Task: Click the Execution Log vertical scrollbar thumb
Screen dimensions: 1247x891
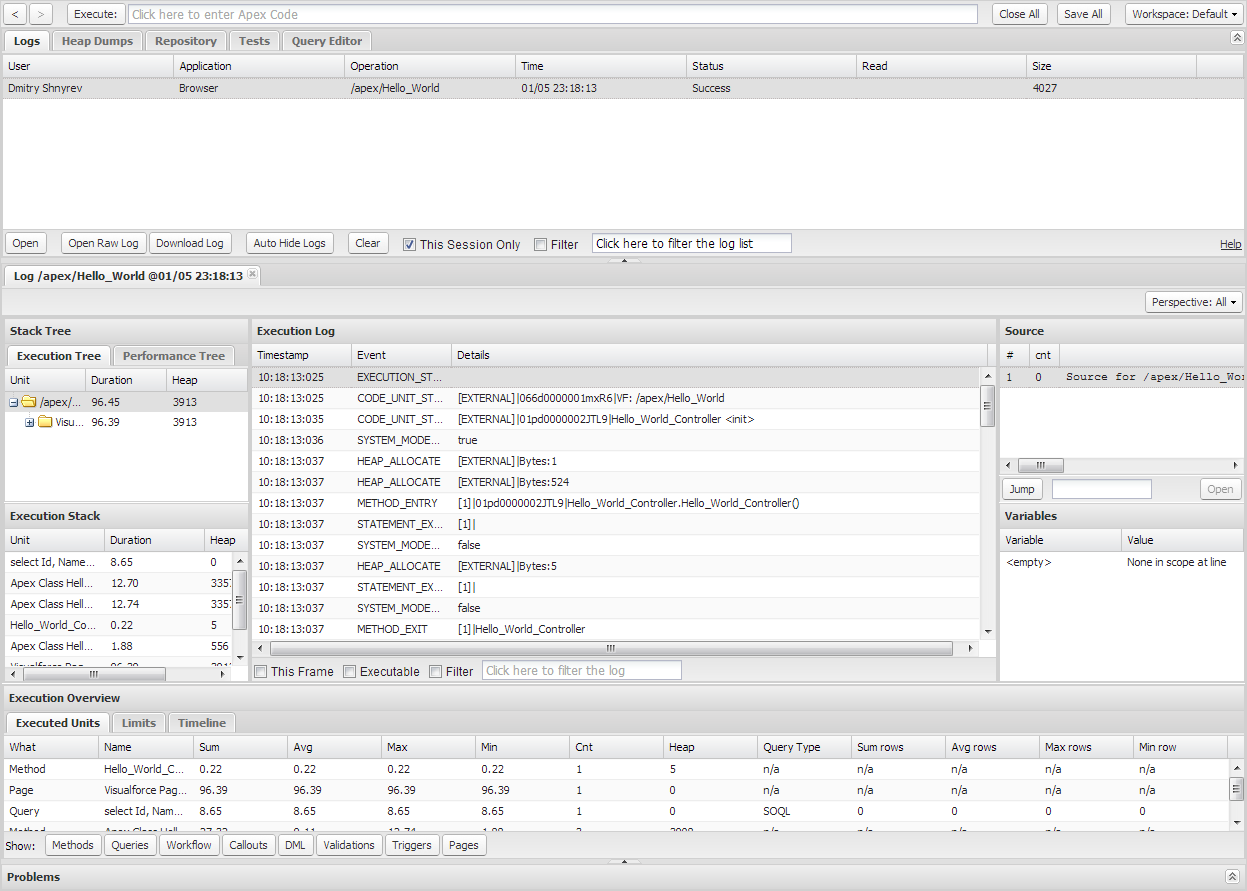Action: (988, 407)
